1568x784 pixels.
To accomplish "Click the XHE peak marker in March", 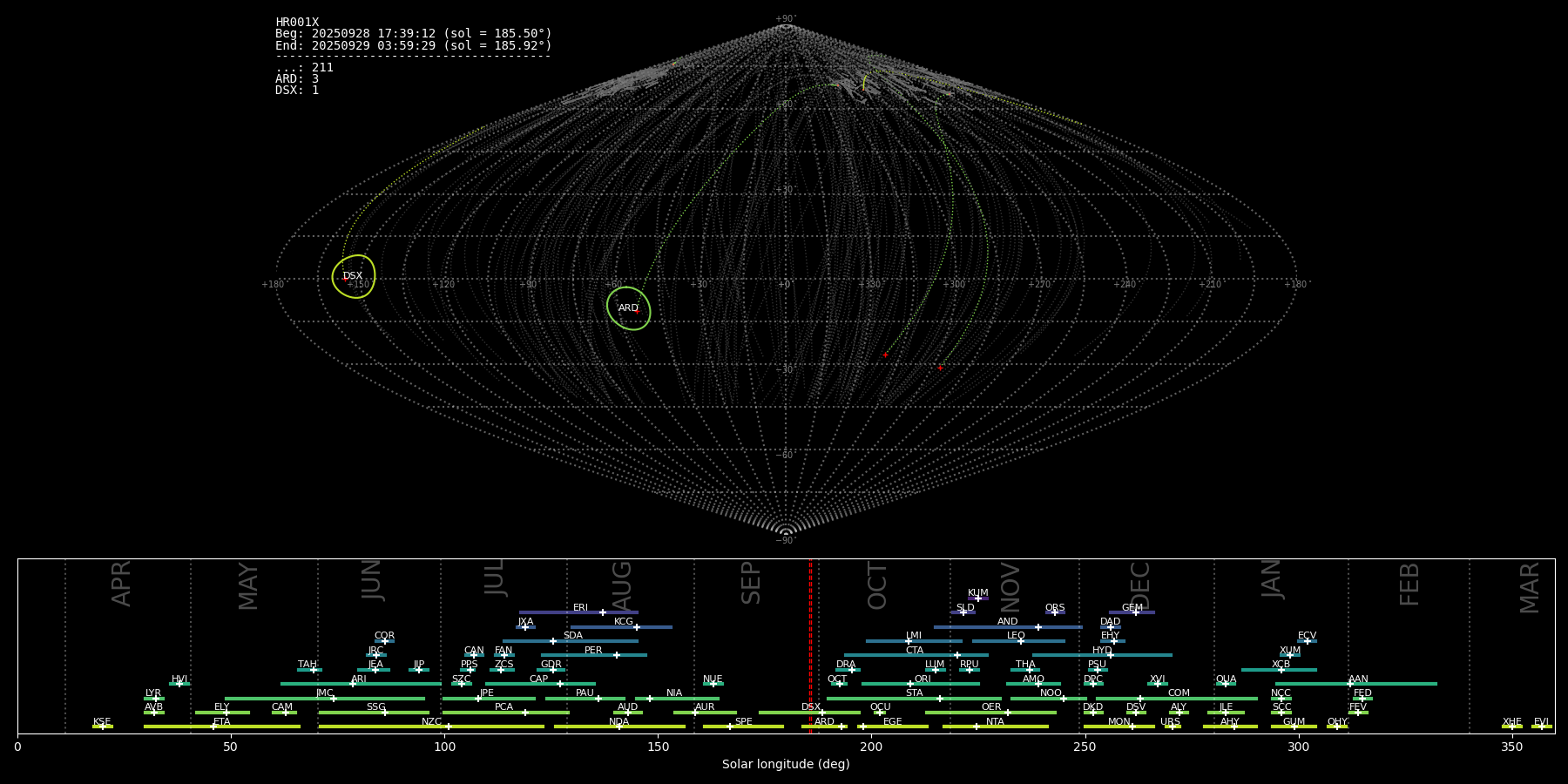I will (x=1511, y=727).
